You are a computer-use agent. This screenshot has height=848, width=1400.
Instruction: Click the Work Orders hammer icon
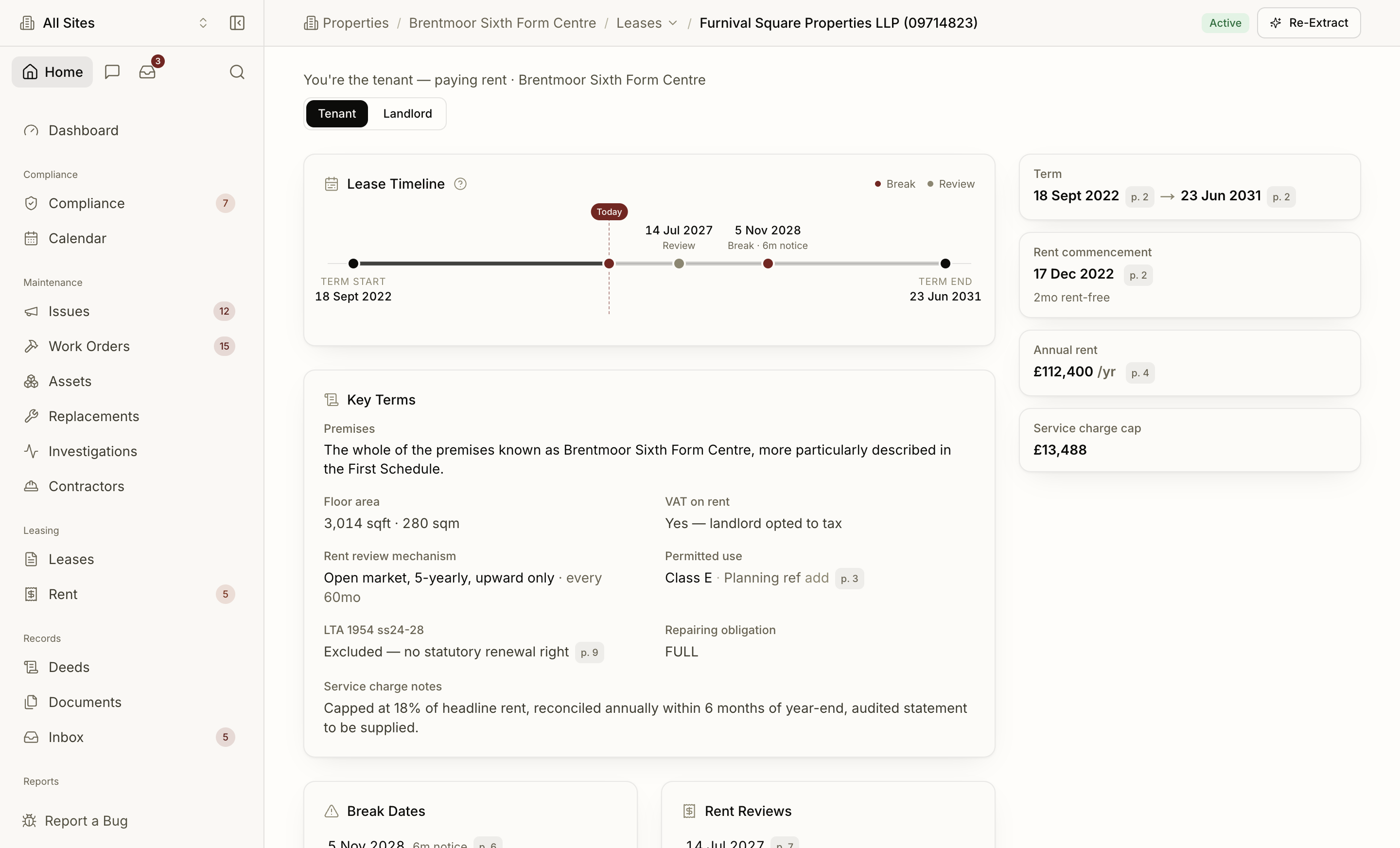pyautogui.click(x=31, y=346)
